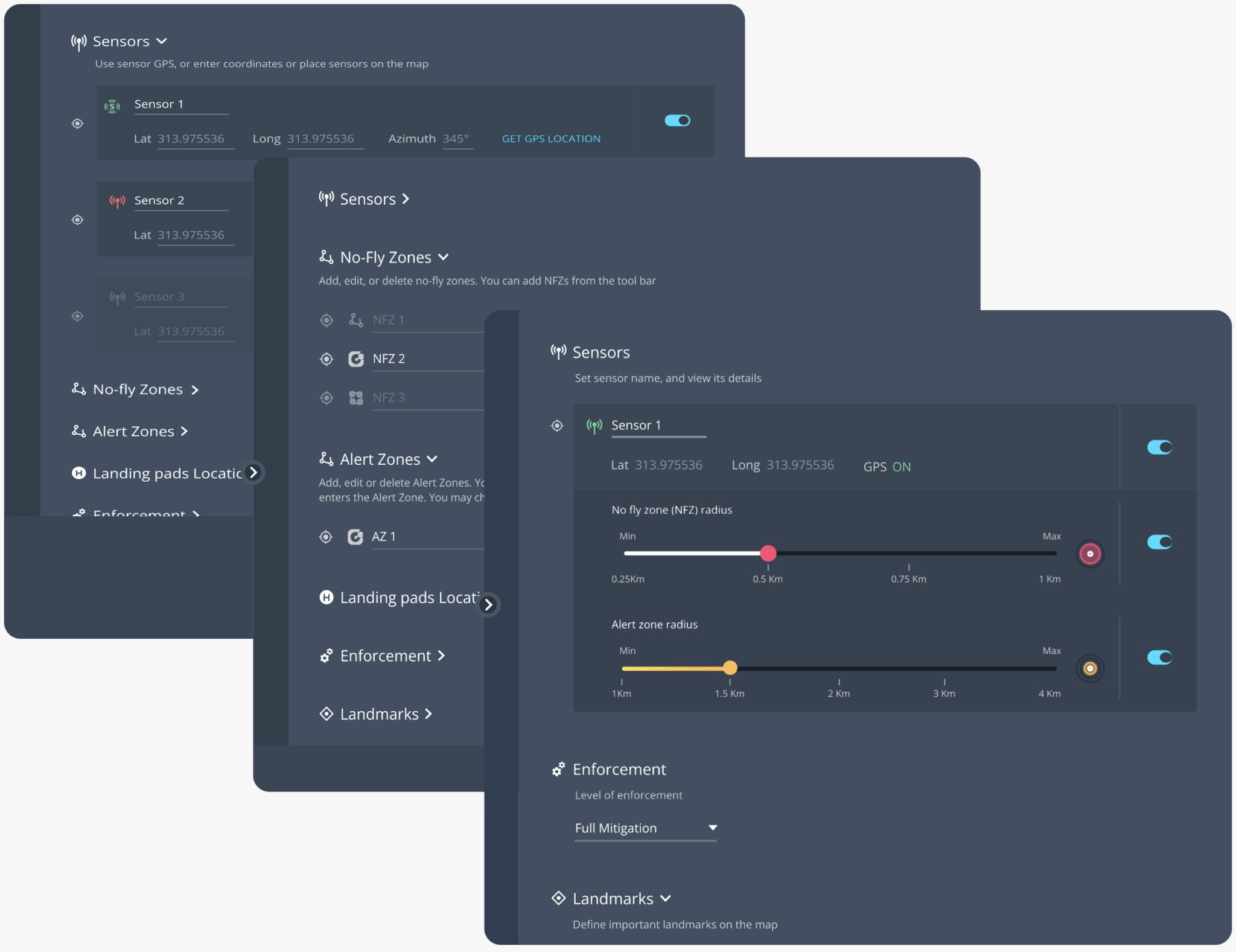Collapse No-Fly Zones in middle panel

444,257
